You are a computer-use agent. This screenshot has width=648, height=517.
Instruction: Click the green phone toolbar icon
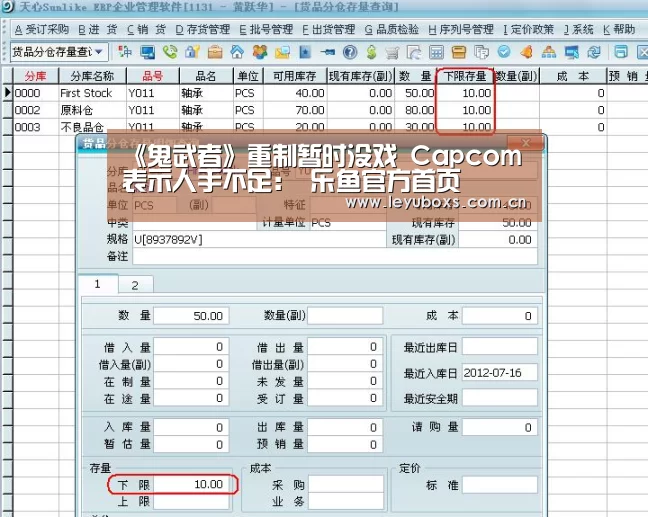[x=170, y=52]
